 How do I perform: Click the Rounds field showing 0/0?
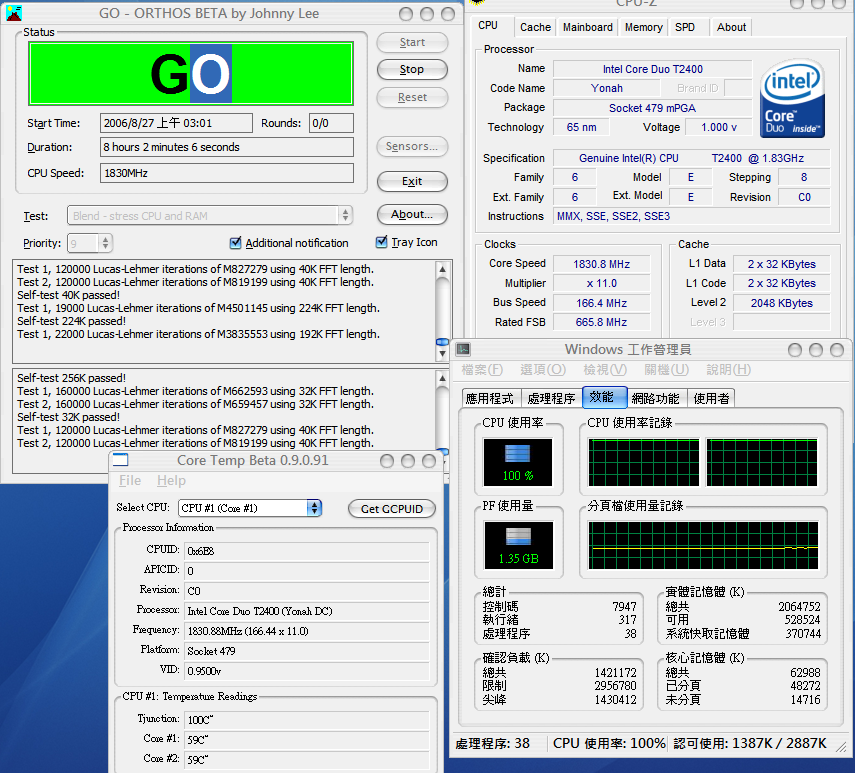332,123
